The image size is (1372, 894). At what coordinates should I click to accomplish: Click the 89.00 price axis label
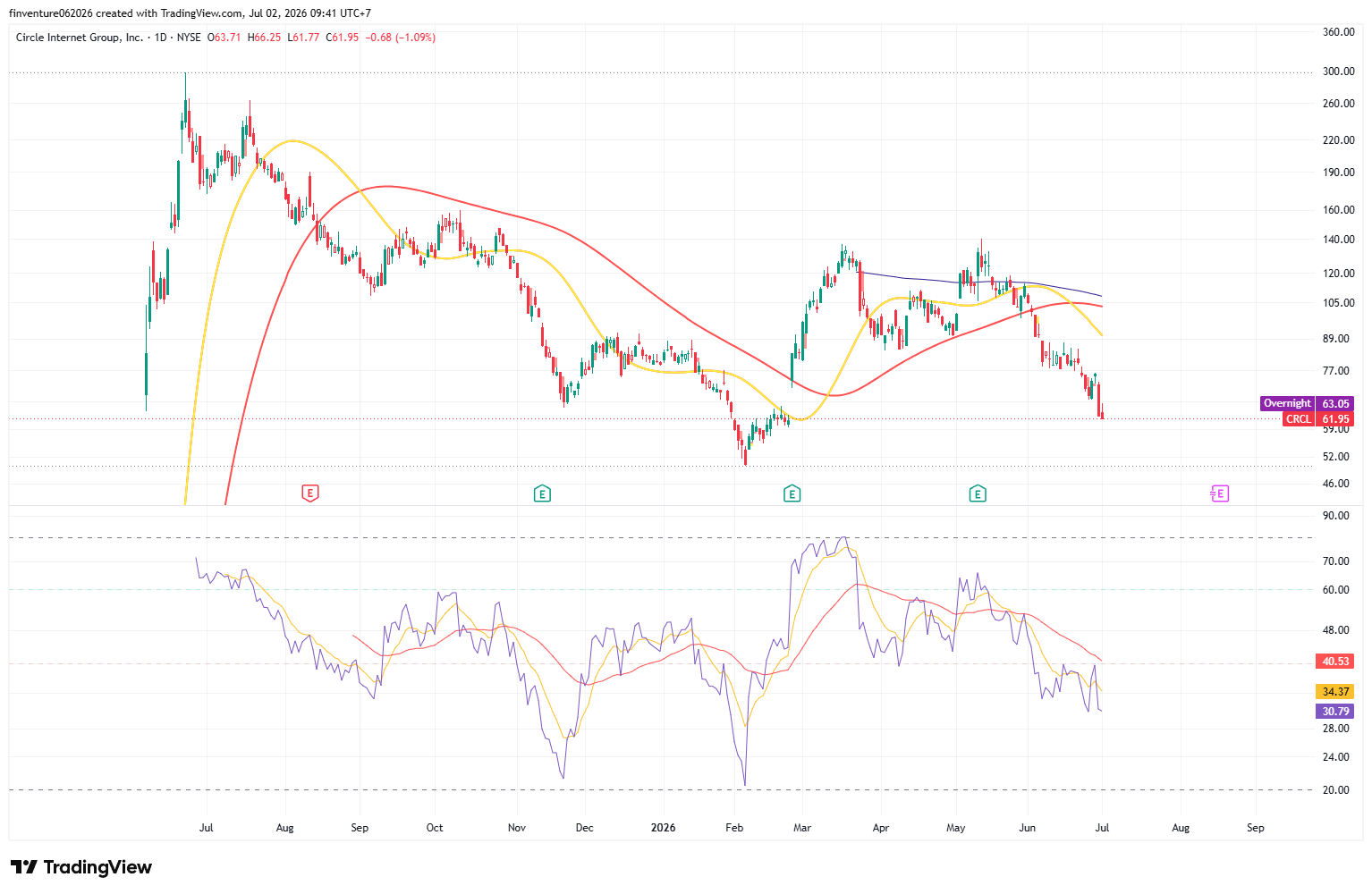pyautogui.click(x=1336, y=339)
